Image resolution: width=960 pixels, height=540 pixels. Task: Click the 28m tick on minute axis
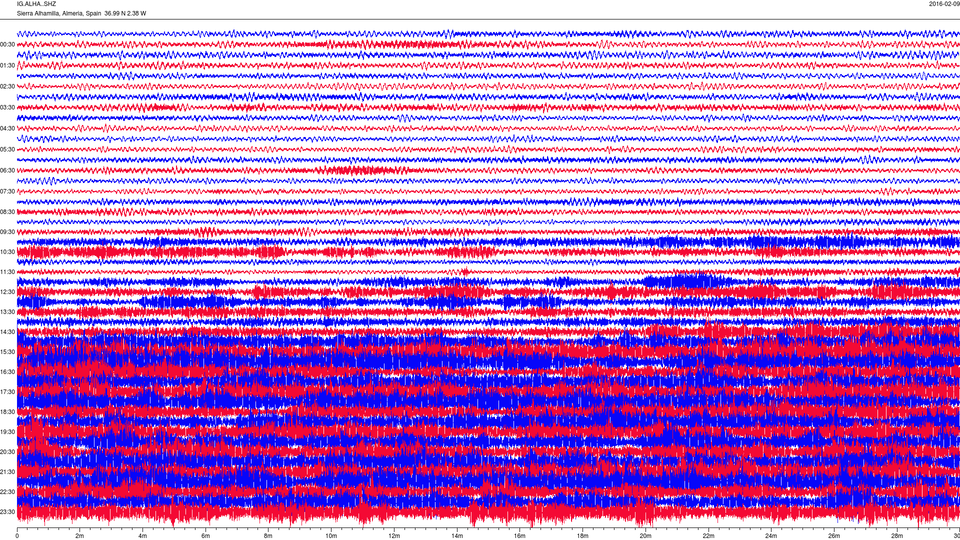pos(897,536)
